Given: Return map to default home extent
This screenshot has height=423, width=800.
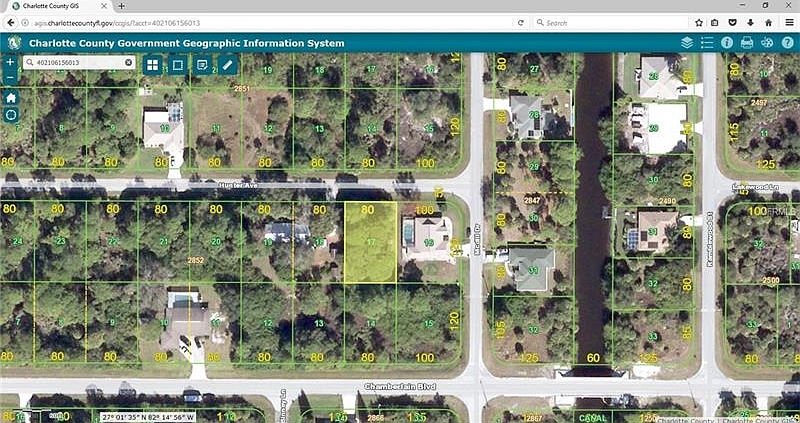Looking at the screenshot, I should coord(11,97).
